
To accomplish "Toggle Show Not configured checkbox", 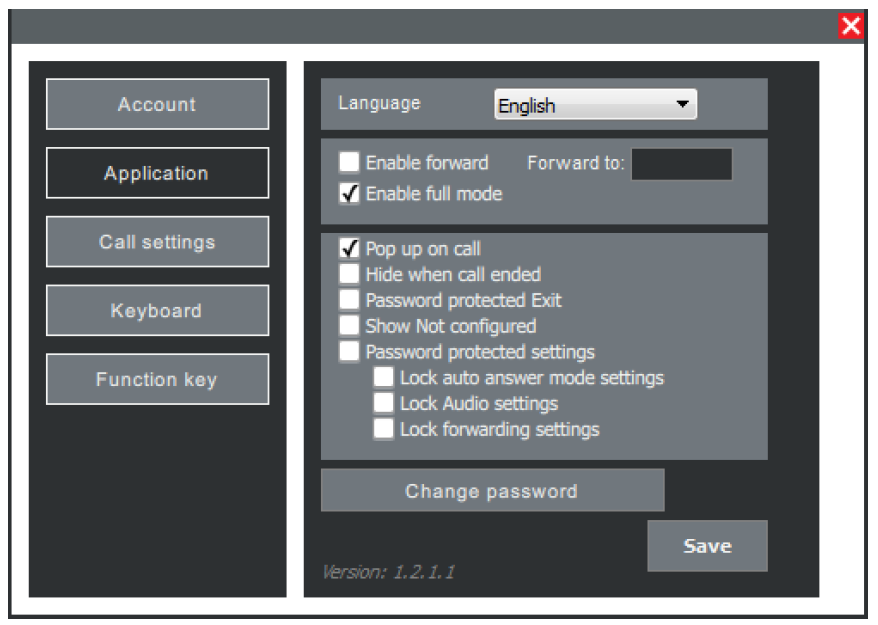I will [349, 326].
